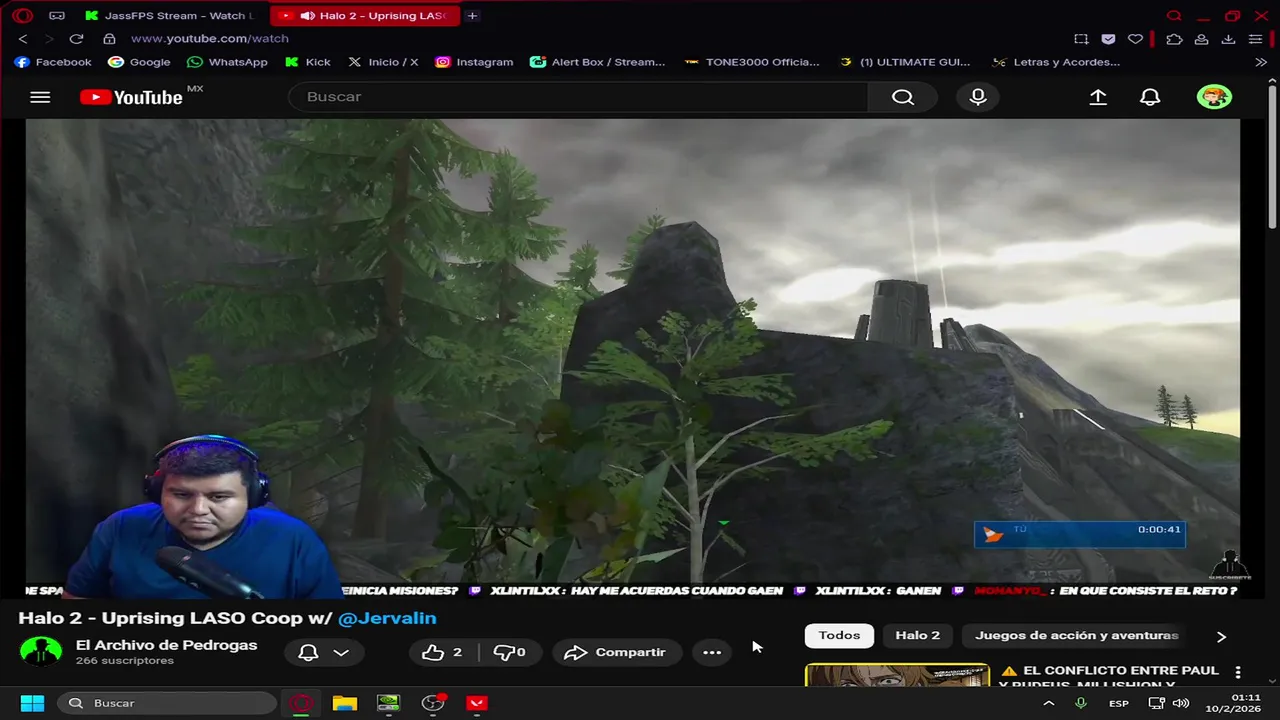Start voice search with the microphone icon

(978, 97)
